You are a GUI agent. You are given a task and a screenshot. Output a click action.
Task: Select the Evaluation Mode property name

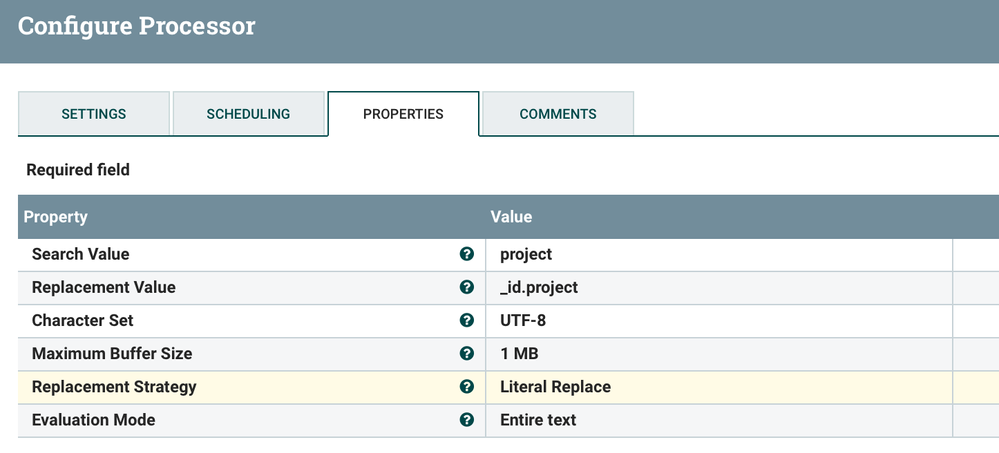pyautogui.click(x=94, y=420)
